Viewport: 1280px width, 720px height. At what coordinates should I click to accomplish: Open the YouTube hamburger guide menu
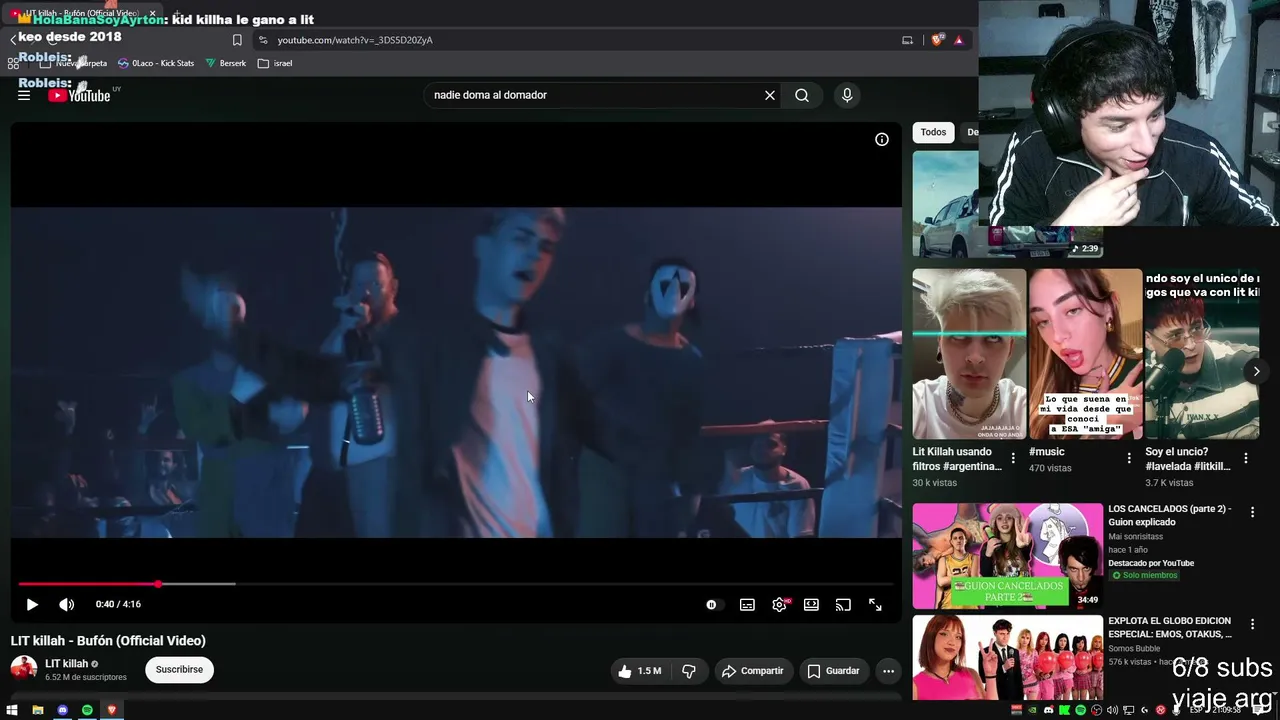coord(24,95)
